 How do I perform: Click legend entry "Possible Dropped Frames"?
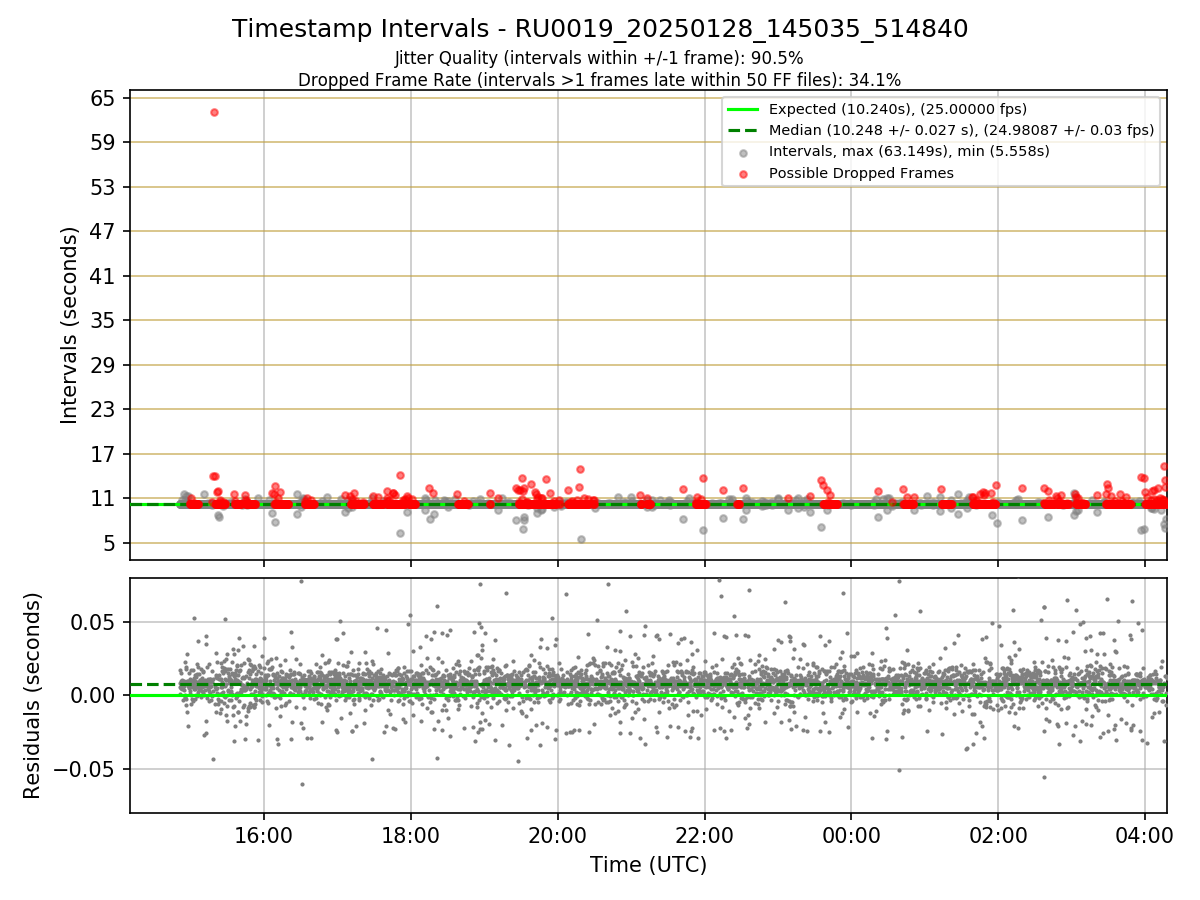[x=861, y=173]
